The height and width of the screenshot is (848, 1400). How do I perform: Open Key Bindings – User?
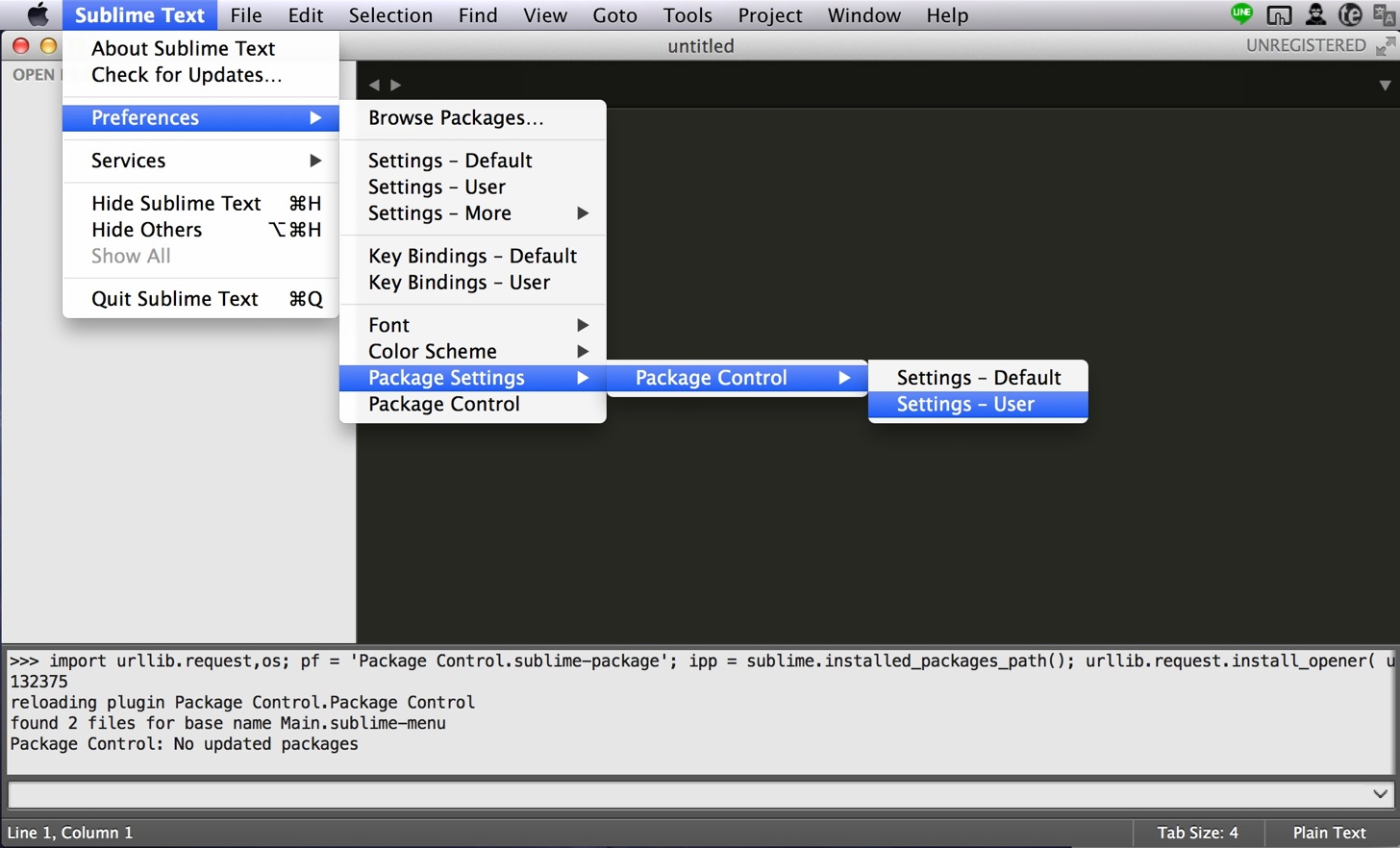(473, 283)
